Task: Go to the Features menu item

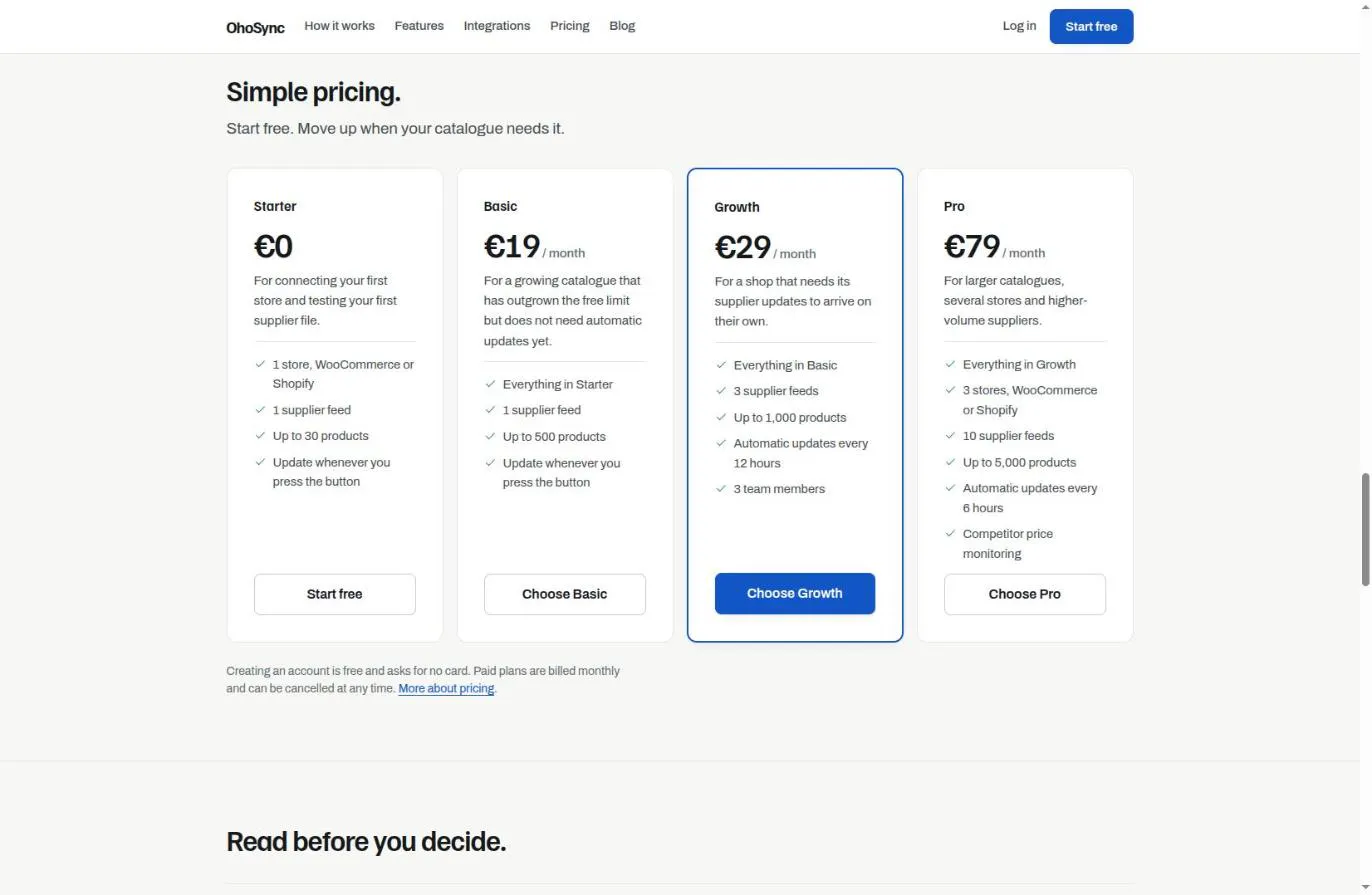Action: 419,26
